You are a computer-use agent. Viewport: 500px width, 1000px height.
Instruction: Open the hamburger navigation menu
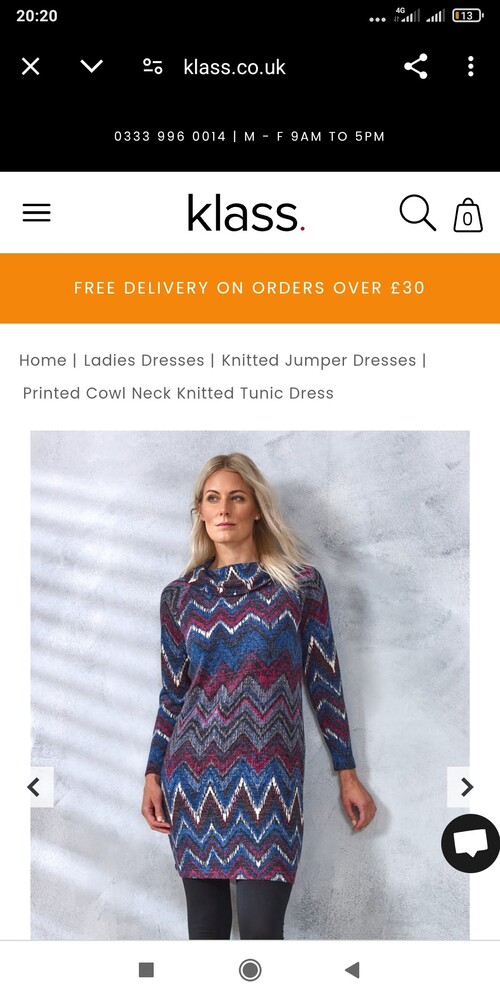pyautogui.click(x=36, y=213)
